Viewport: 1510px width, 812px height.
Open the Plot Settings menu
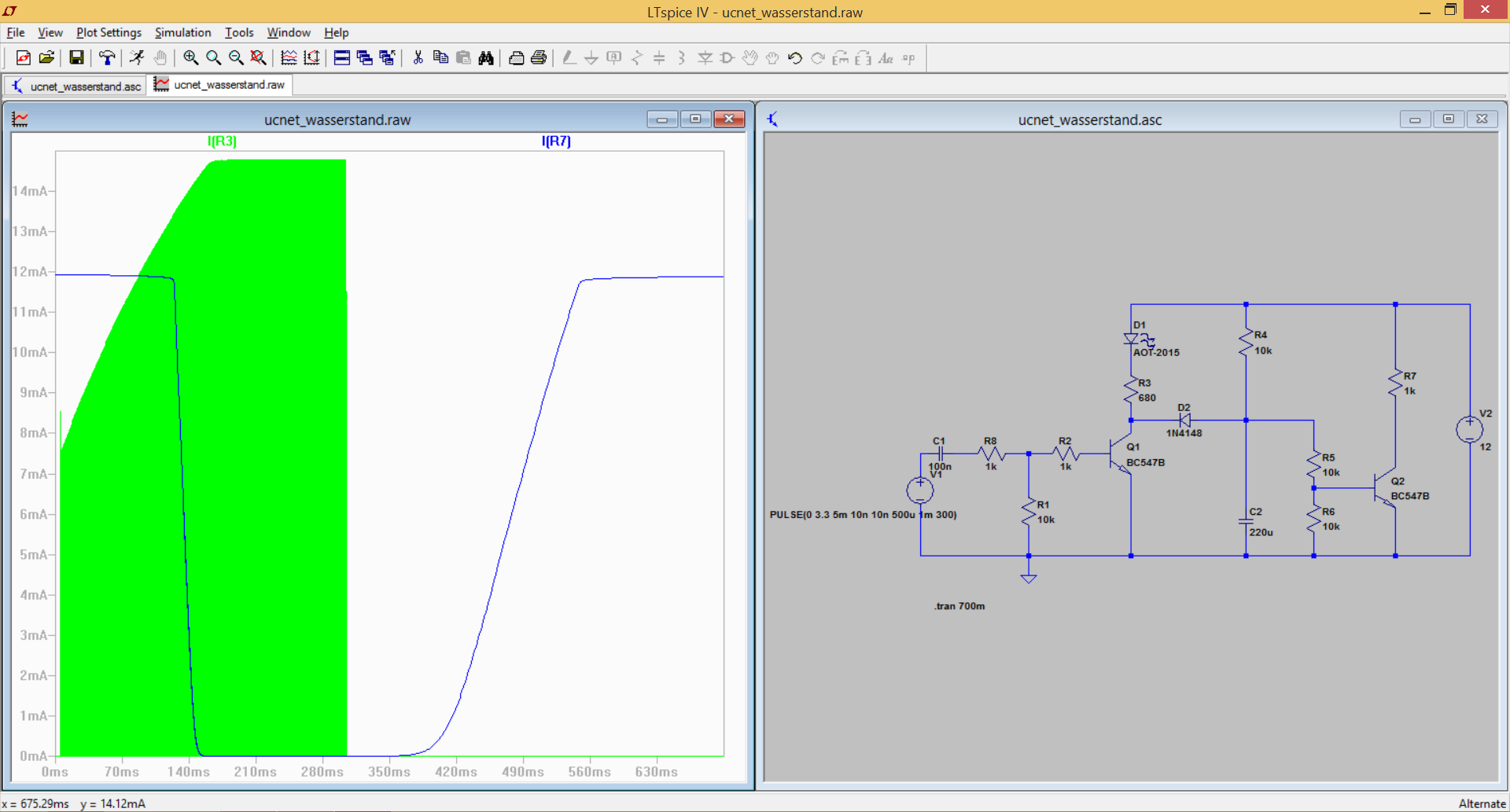109,32
